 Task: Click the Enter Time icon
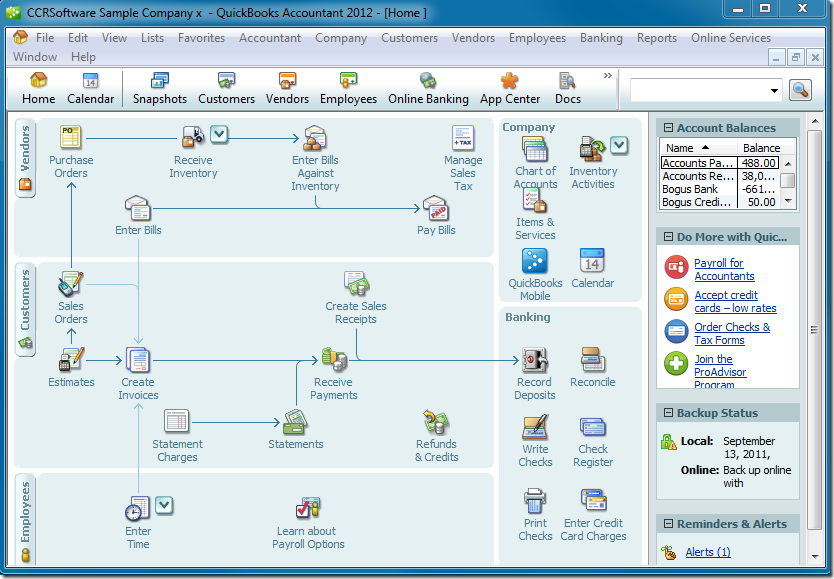pos(138,508)
